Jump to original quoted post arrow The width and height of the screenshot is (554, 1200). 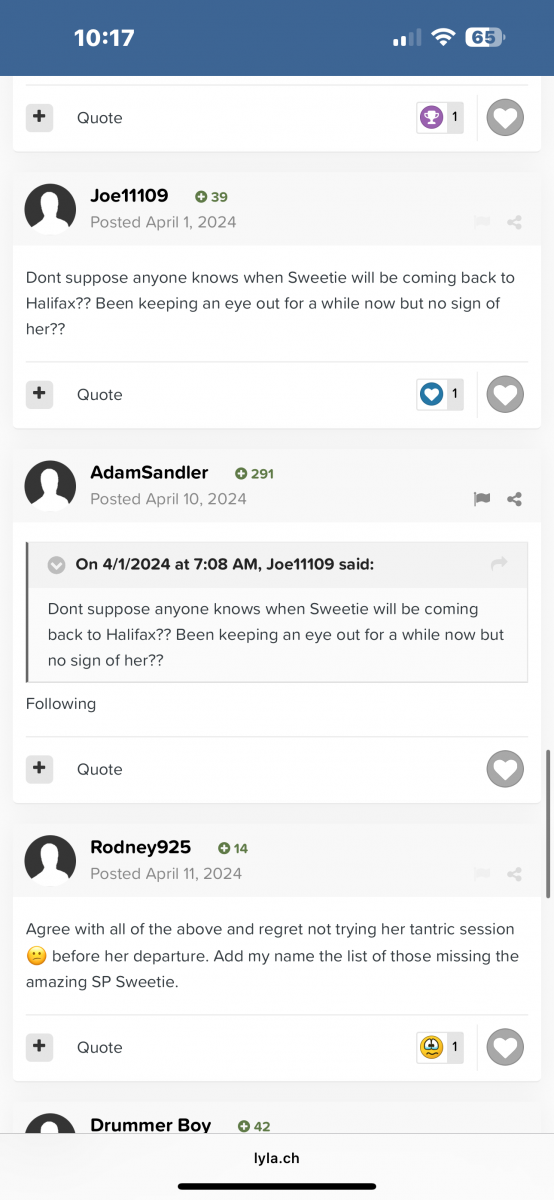(x=500, y=564)
